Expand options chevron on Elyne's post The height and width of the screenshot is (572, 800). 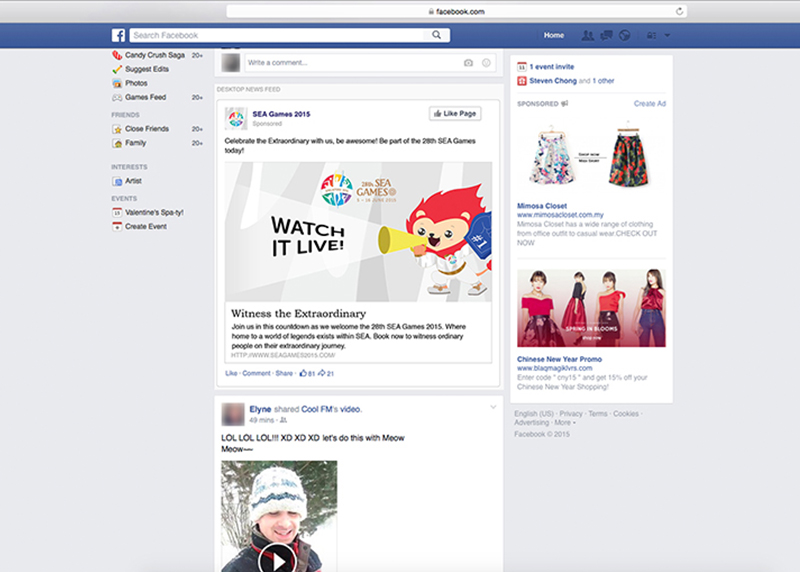click(x=492, y=408)
